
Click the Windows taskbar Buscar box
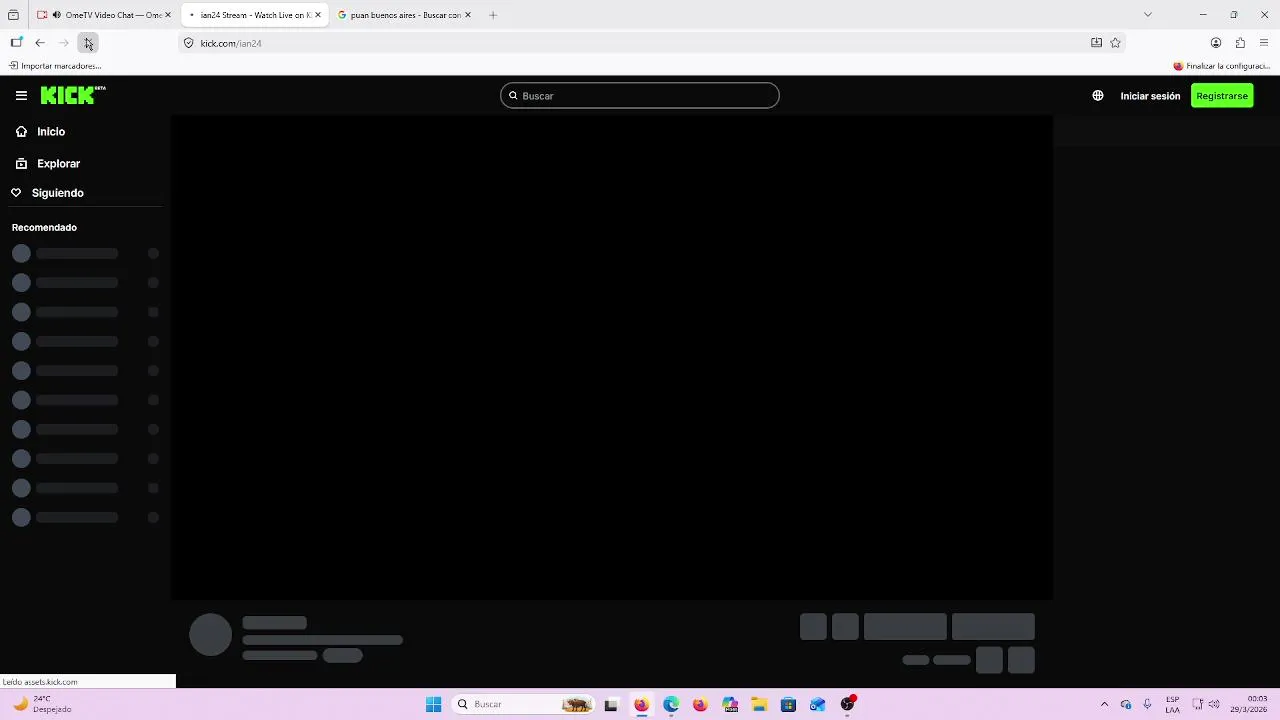[x=522, y=705]
